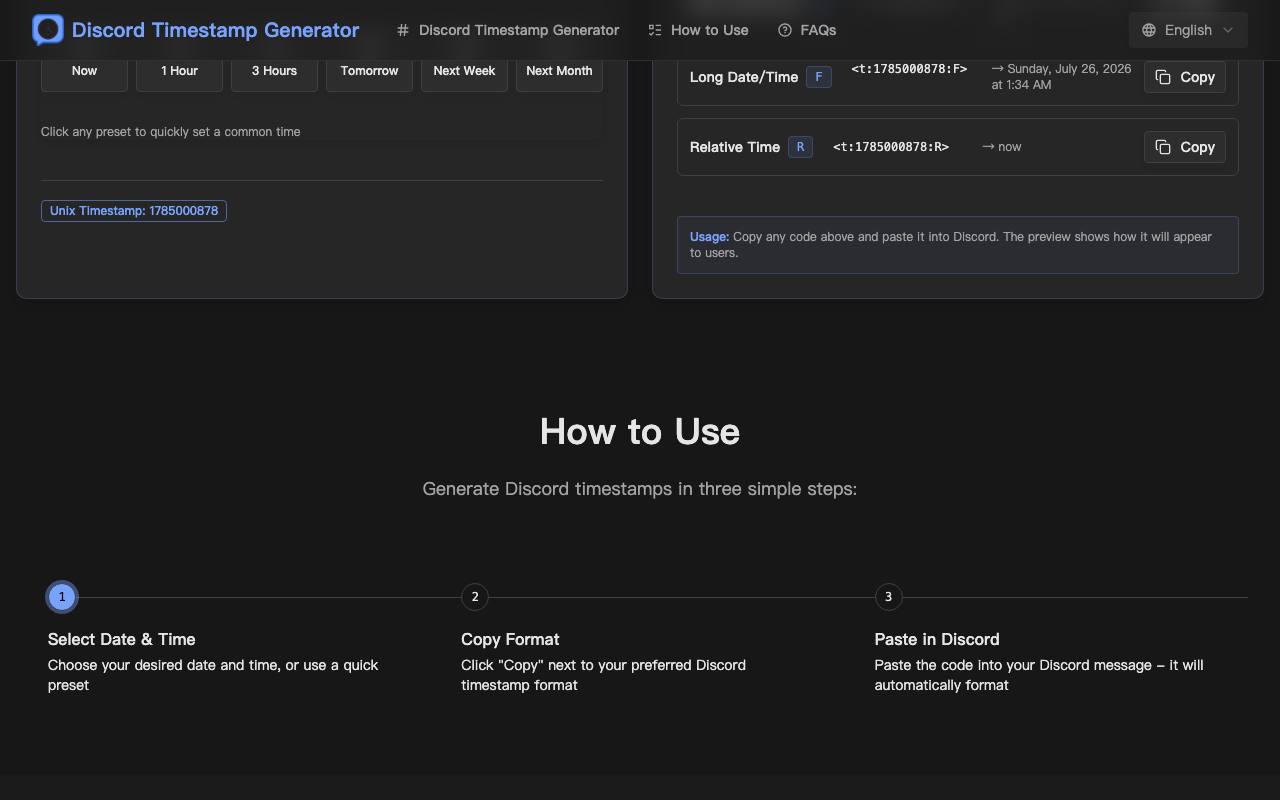Image resolution: width=1280 pixels, height=800 pixels.
Task: Click the 'now' relative time preview
Action: [x=1002, y=147]
